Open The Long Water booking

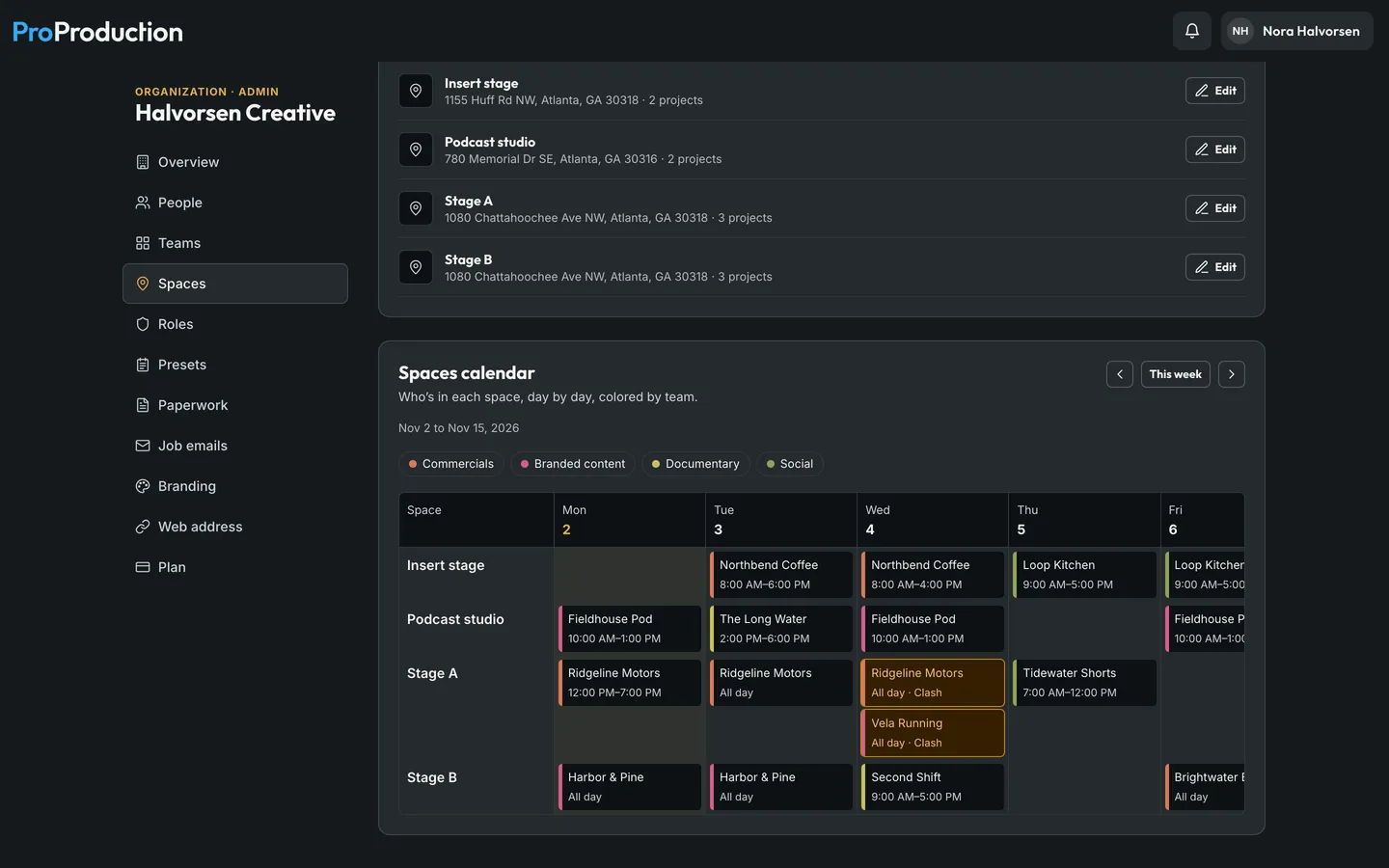(x=781, y=629)
